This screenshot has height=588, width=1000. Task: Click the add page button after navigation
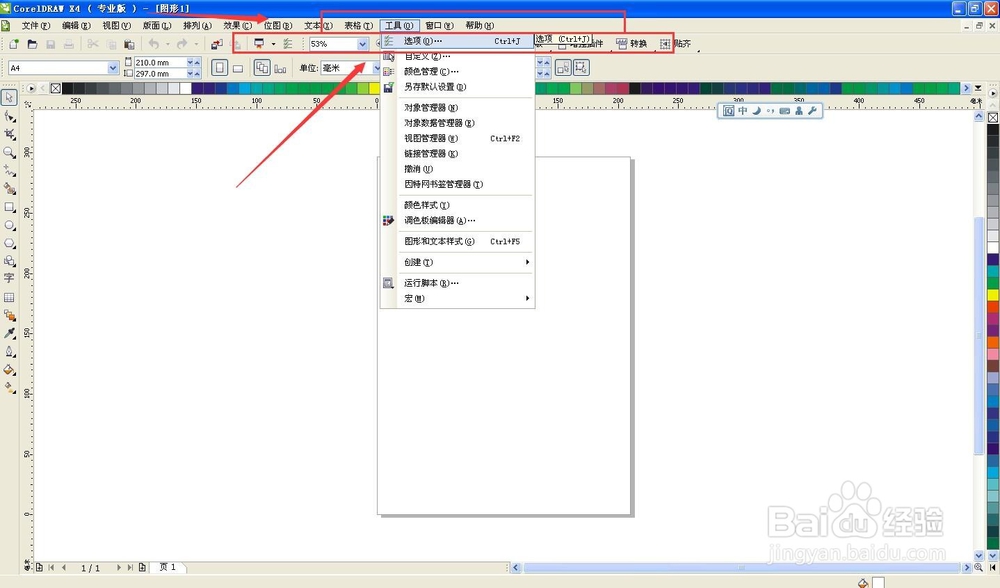(x=142, y=568)
